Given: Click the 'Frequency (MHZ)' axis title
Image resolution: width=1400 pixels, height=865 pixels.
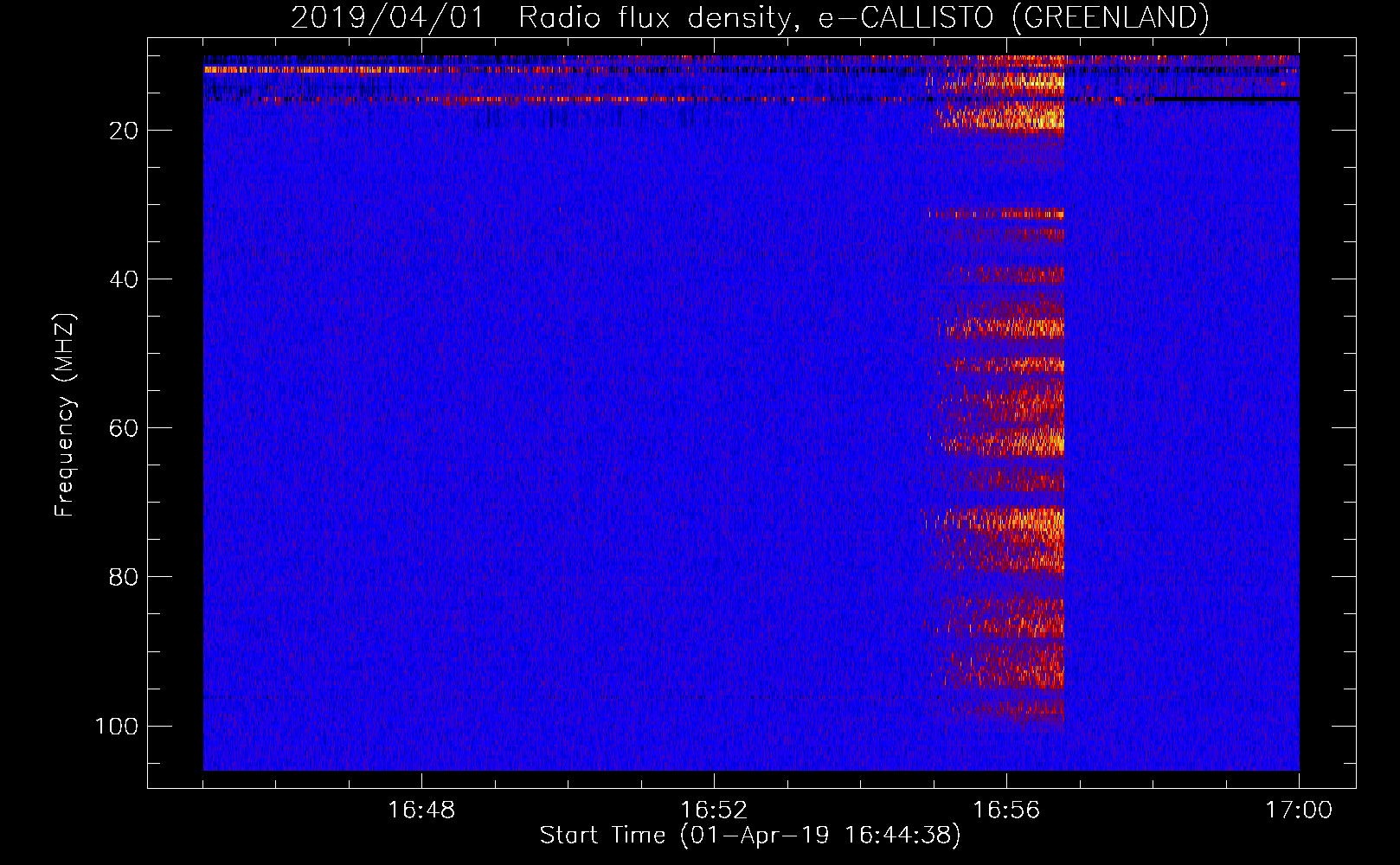Looking at the screenshot, I should point(65,414).
